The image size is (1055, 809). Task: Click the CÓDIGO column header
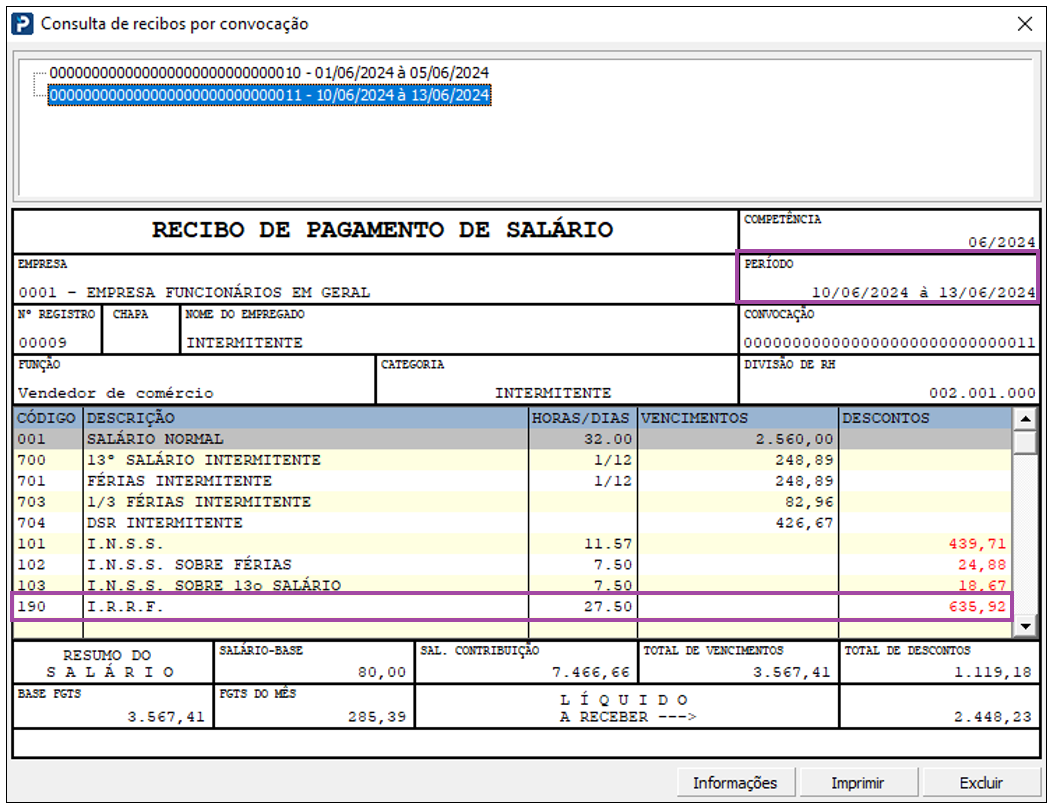(x=48, y=418)
